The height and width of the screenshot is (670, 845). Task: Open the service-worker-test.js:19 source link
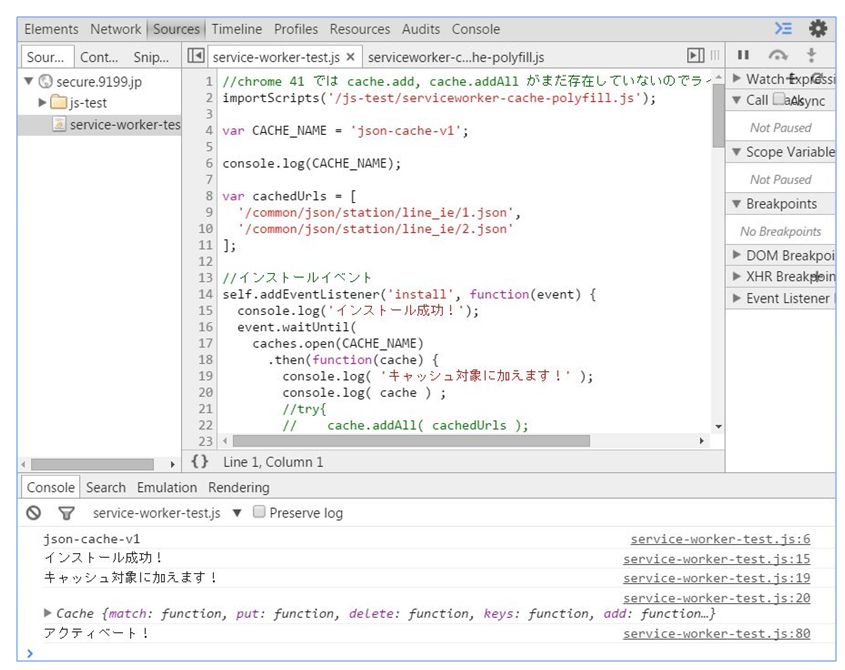point(716,578)
